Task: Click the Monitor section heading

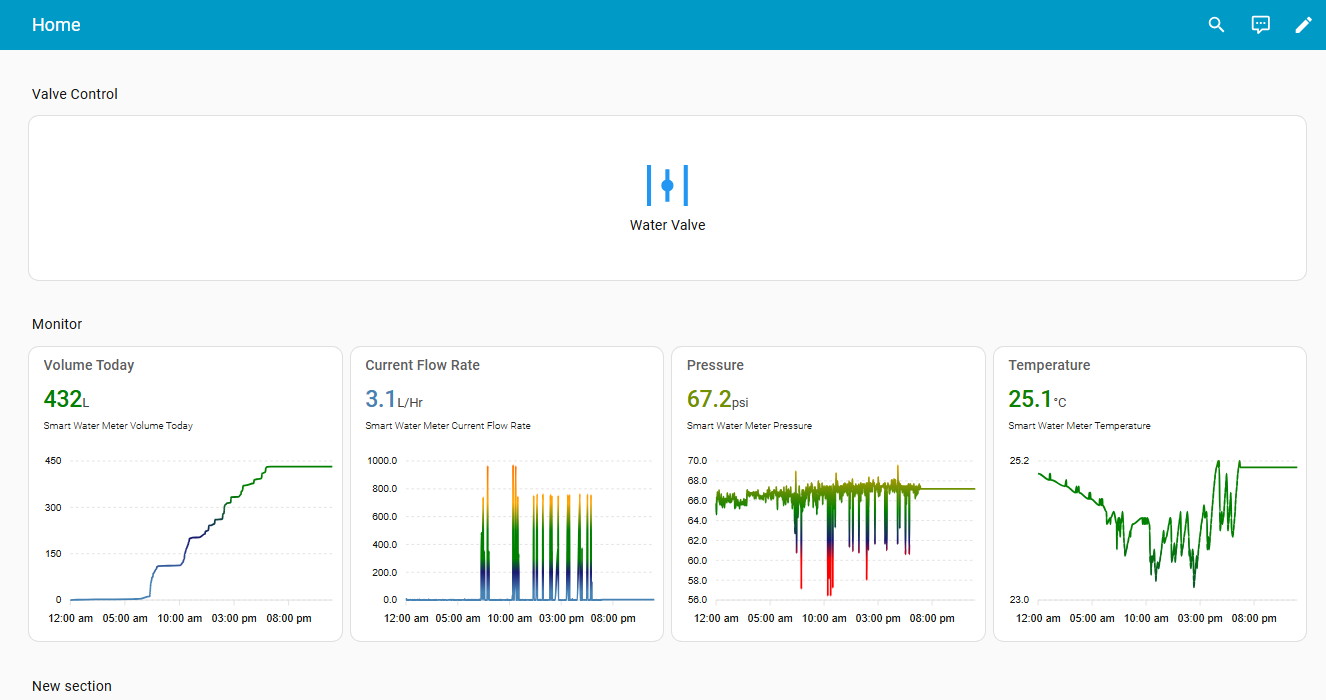Action: tap(57, 324)
